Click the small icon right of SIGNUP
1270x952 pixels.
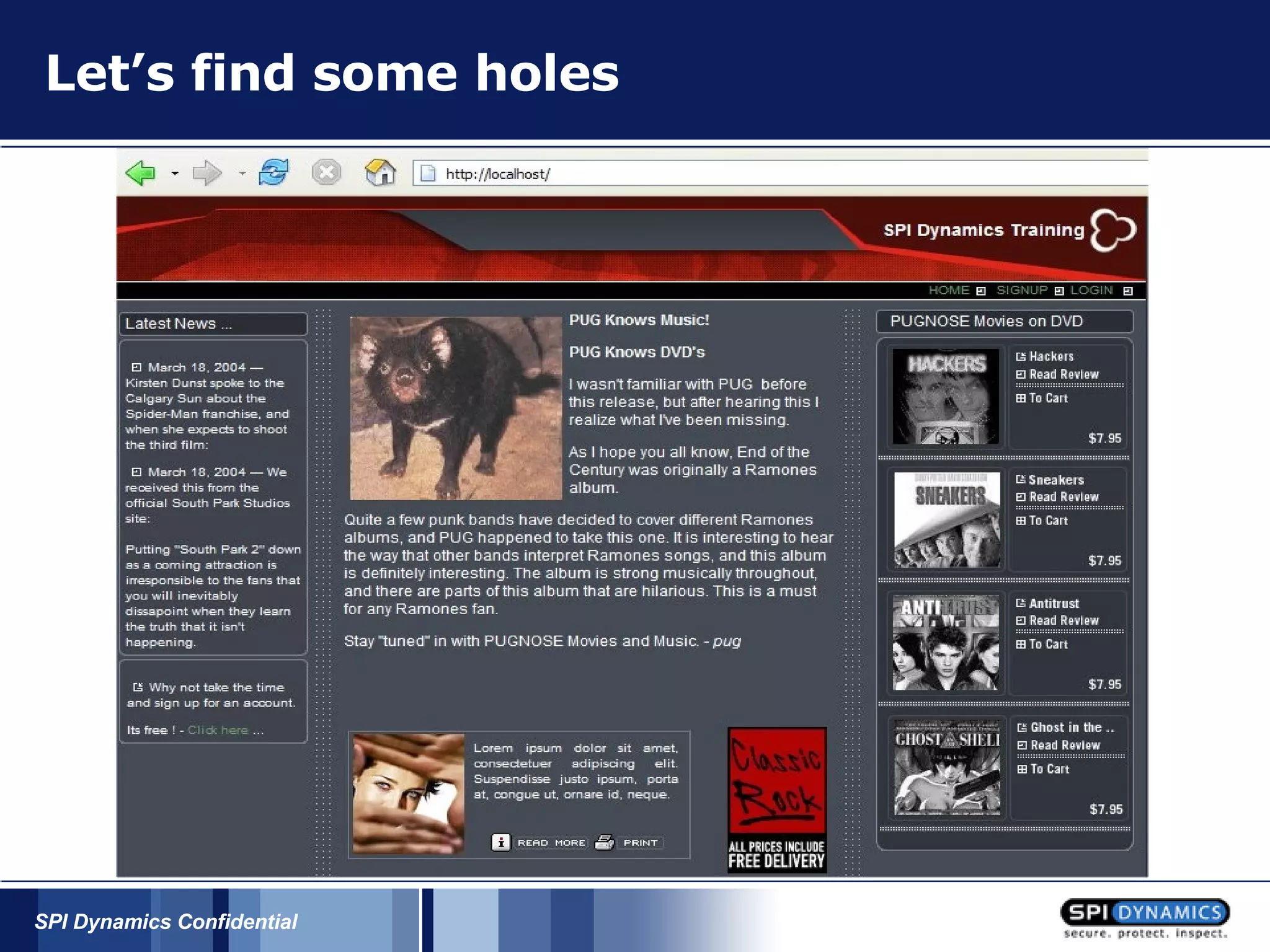[x=1059, y=291]
